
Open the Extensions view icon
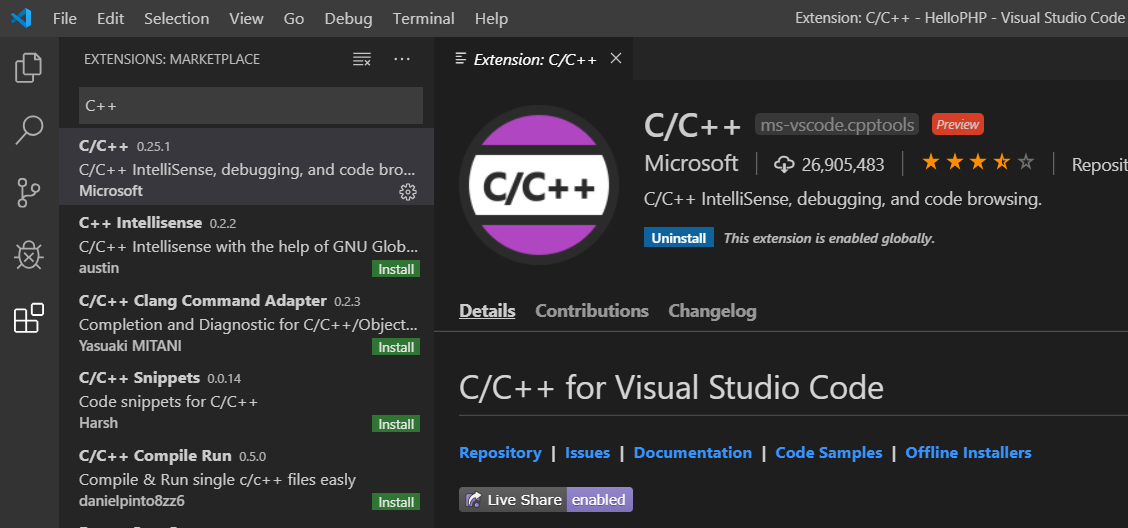tap(29, 318)
